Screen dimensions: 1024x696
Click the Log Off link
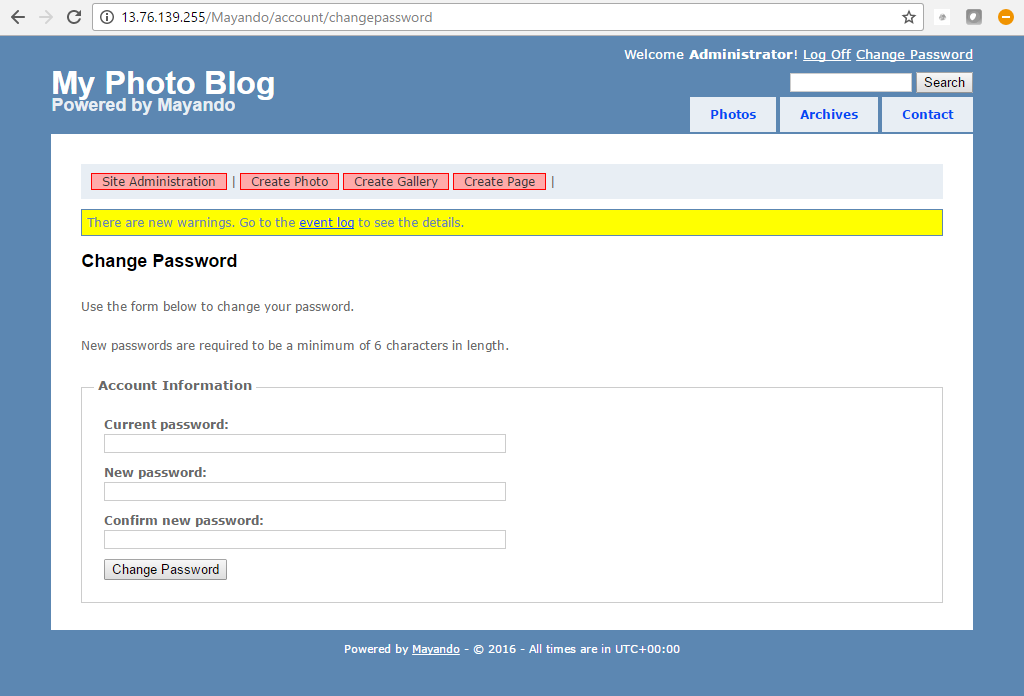tap(826, 55)
